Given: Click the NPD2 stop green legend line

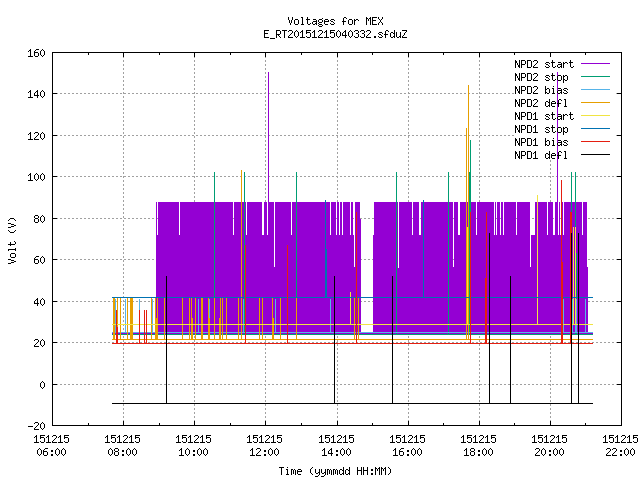Looking at the screenshot, I should [x=595, y=77].
